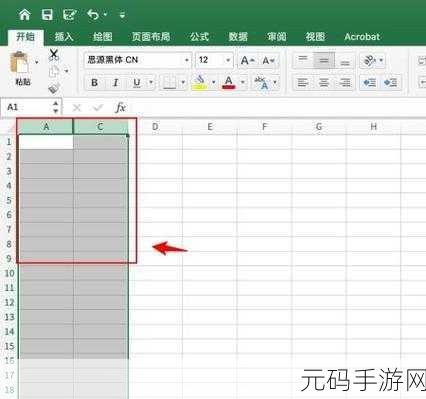Select column G header

point(319,127)
